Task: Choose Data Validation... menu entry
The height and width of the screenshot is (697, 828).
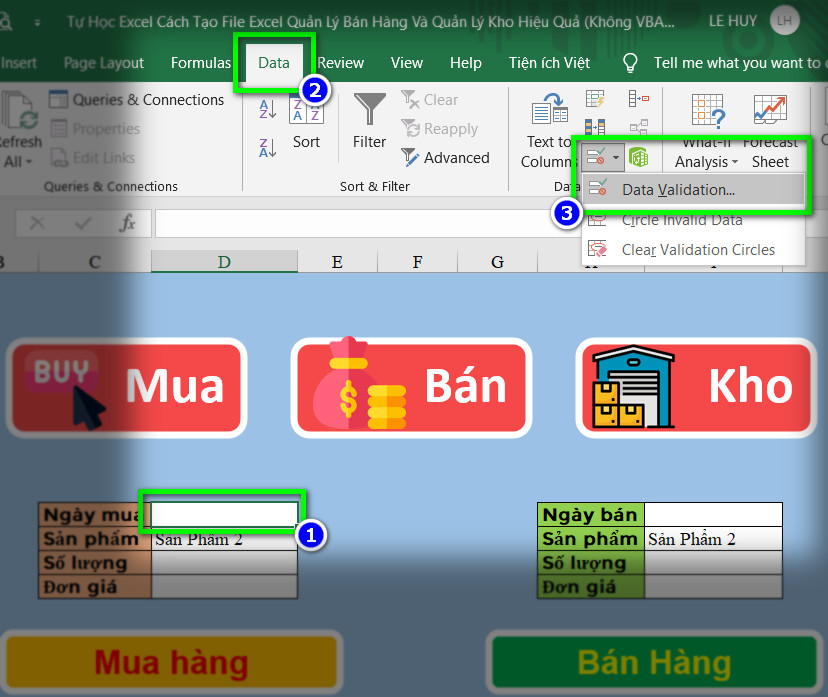Action: [693, 190]
